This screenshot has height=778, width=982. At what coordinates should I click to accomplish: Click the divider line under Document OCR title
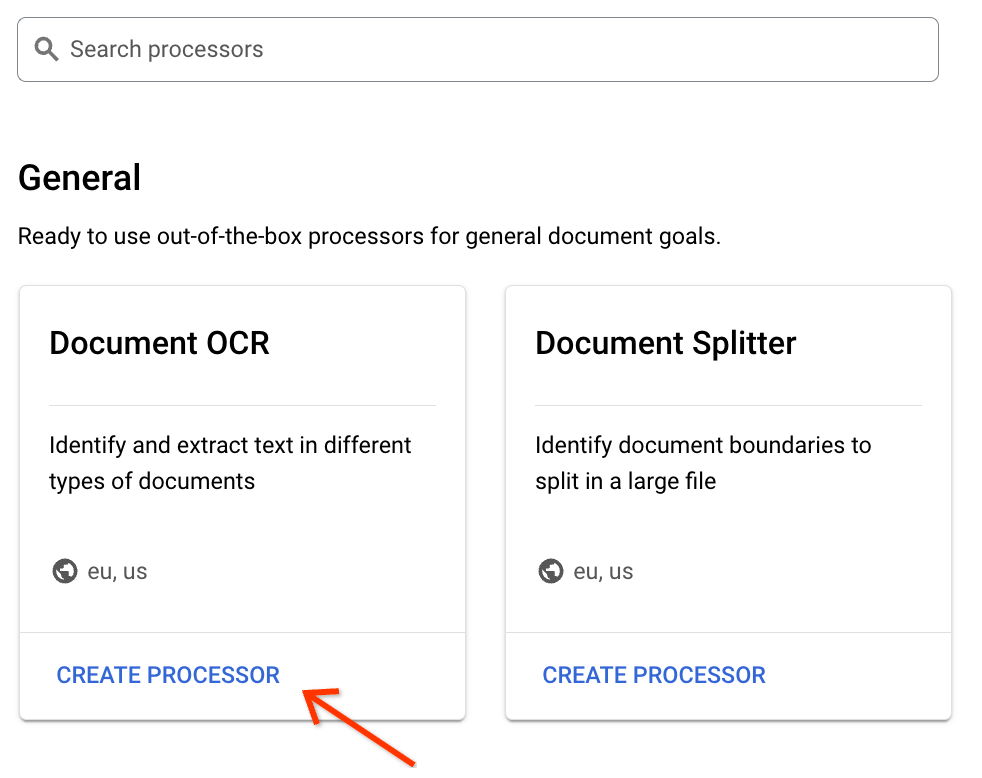pyautogui.click(x=242, y=405)
